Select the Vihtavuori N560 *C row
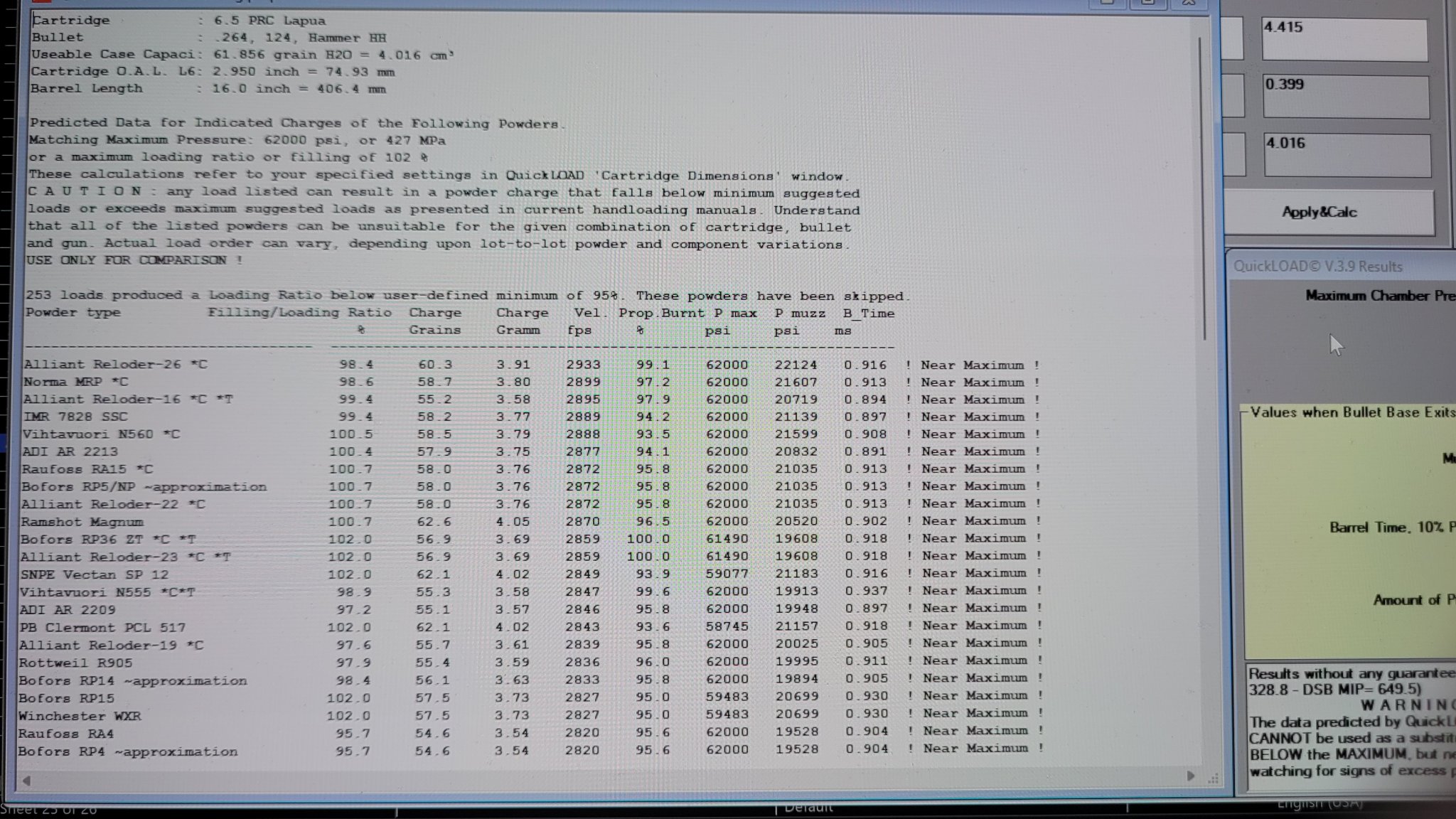Viewport: 1456px width, 819px height. click(532, 434)
